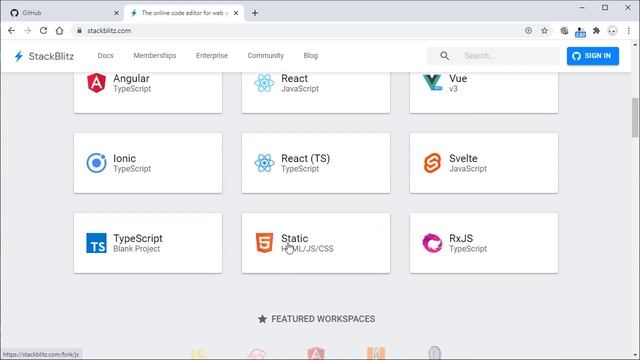Click the star icon beside Featured Workspaces
The height and width of the screenshot is (360, 640).
[262, 319]
